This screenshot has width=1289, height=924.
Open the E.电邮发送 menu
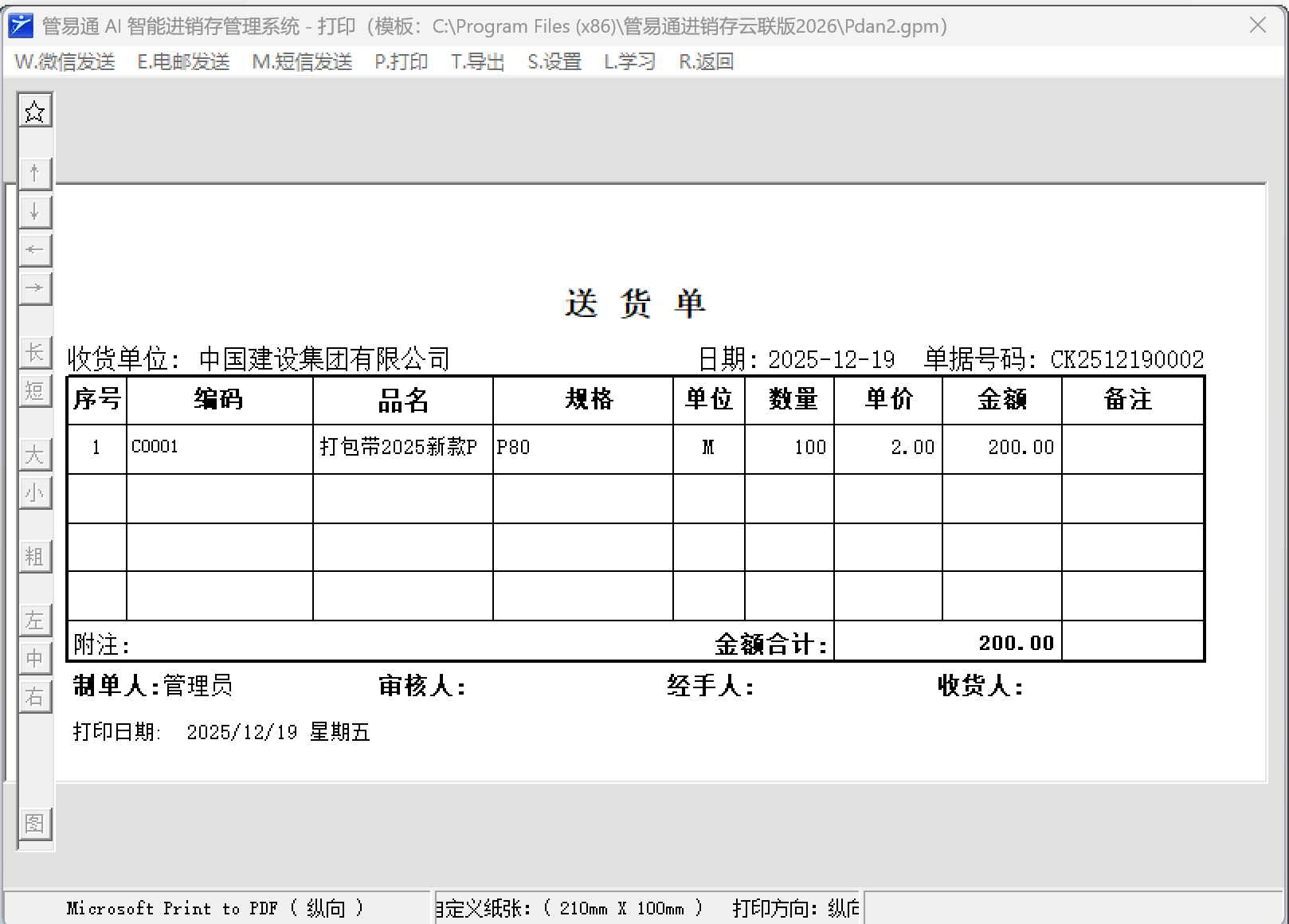pos(183,61)
